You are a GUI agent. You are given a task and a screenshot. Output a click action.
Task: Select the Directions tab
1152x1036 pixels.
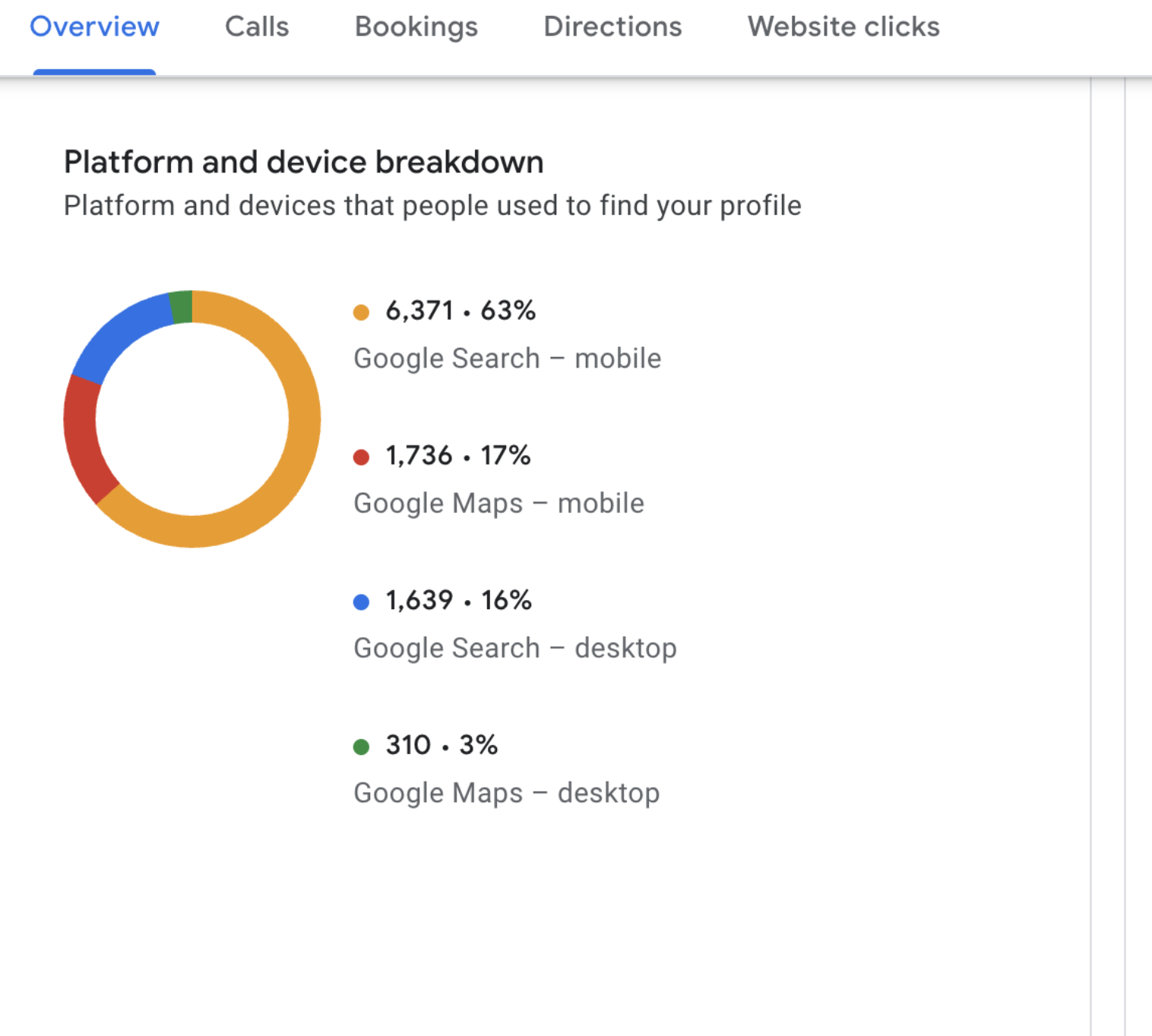click(612, 27)
